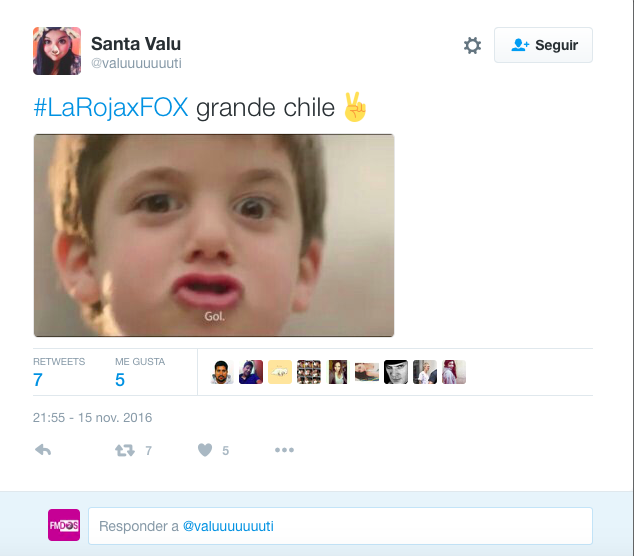This screenshot has height=556, width=634.
Task: Click the Seguir follow button
Action: (543, 45)
